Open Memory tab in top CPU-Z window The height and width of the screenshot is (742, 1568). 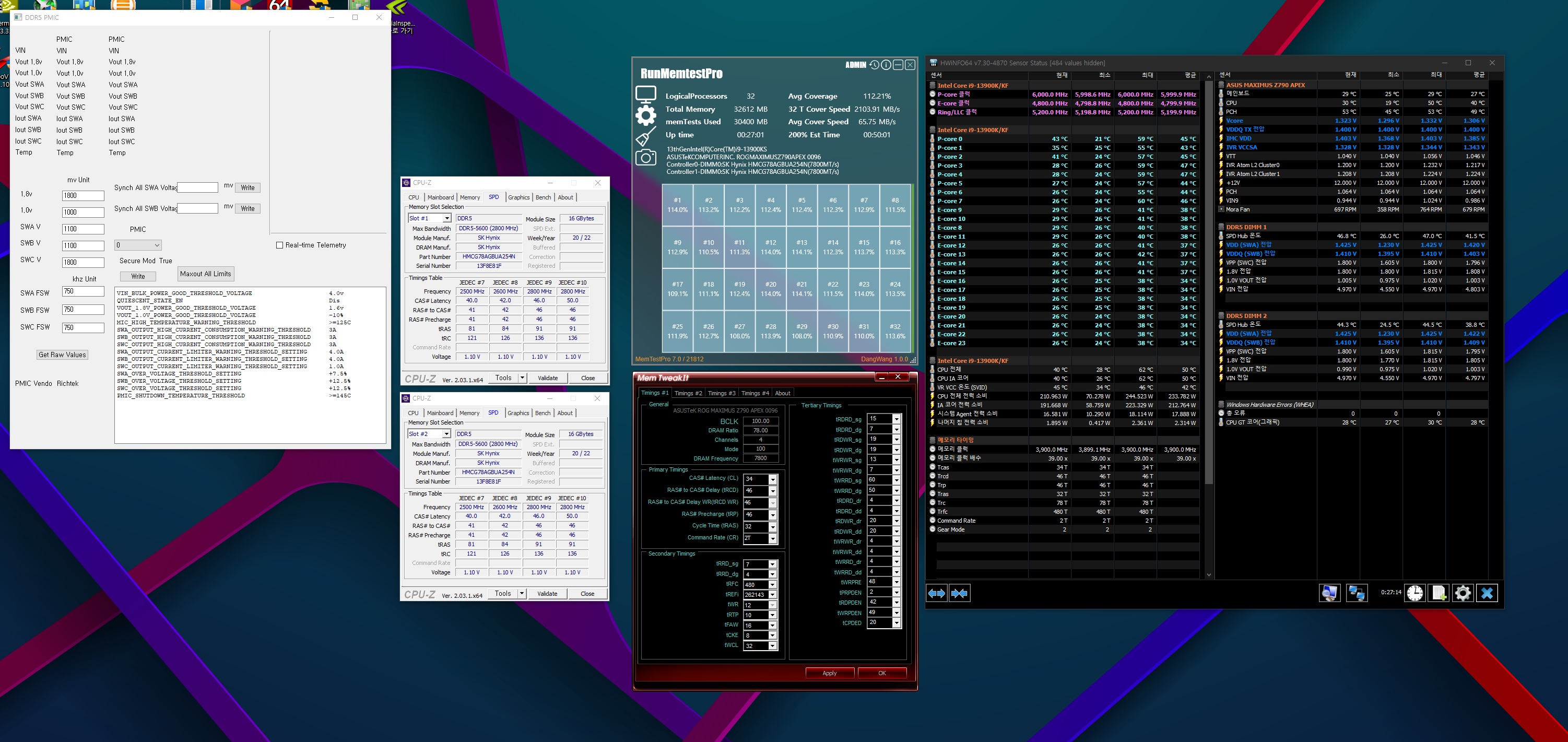pyautogui.click(x=469, y=197)
